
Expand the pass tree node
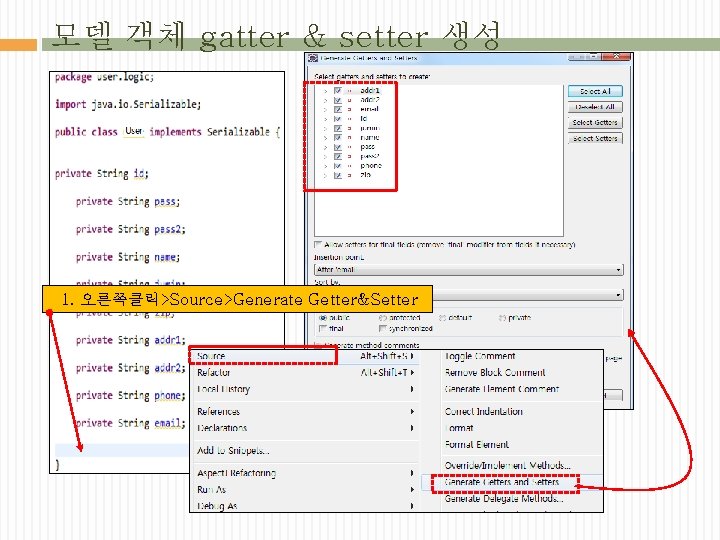click(325, 147)
